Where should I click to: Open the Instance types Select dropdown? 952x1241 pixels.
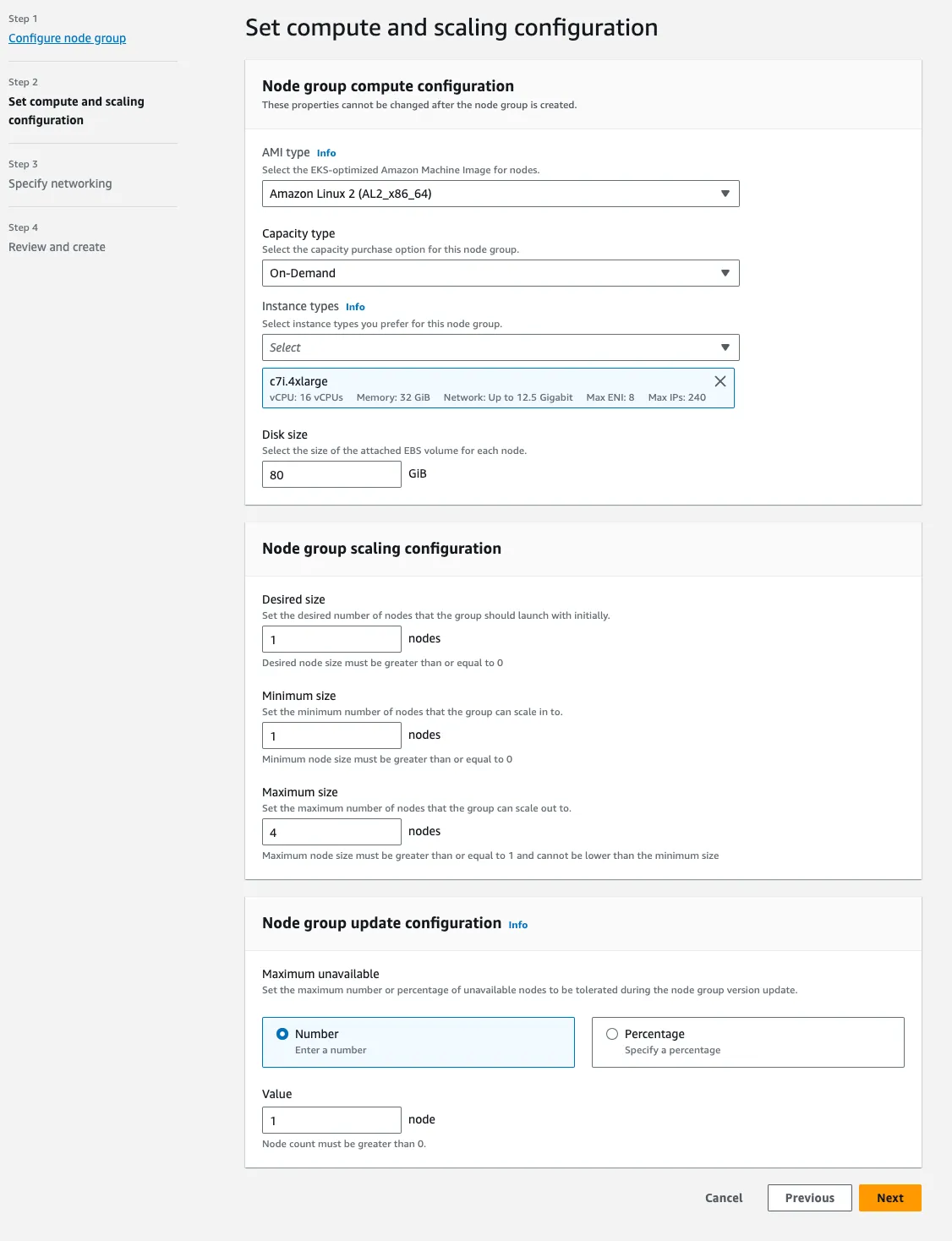[x=500, y=347]
